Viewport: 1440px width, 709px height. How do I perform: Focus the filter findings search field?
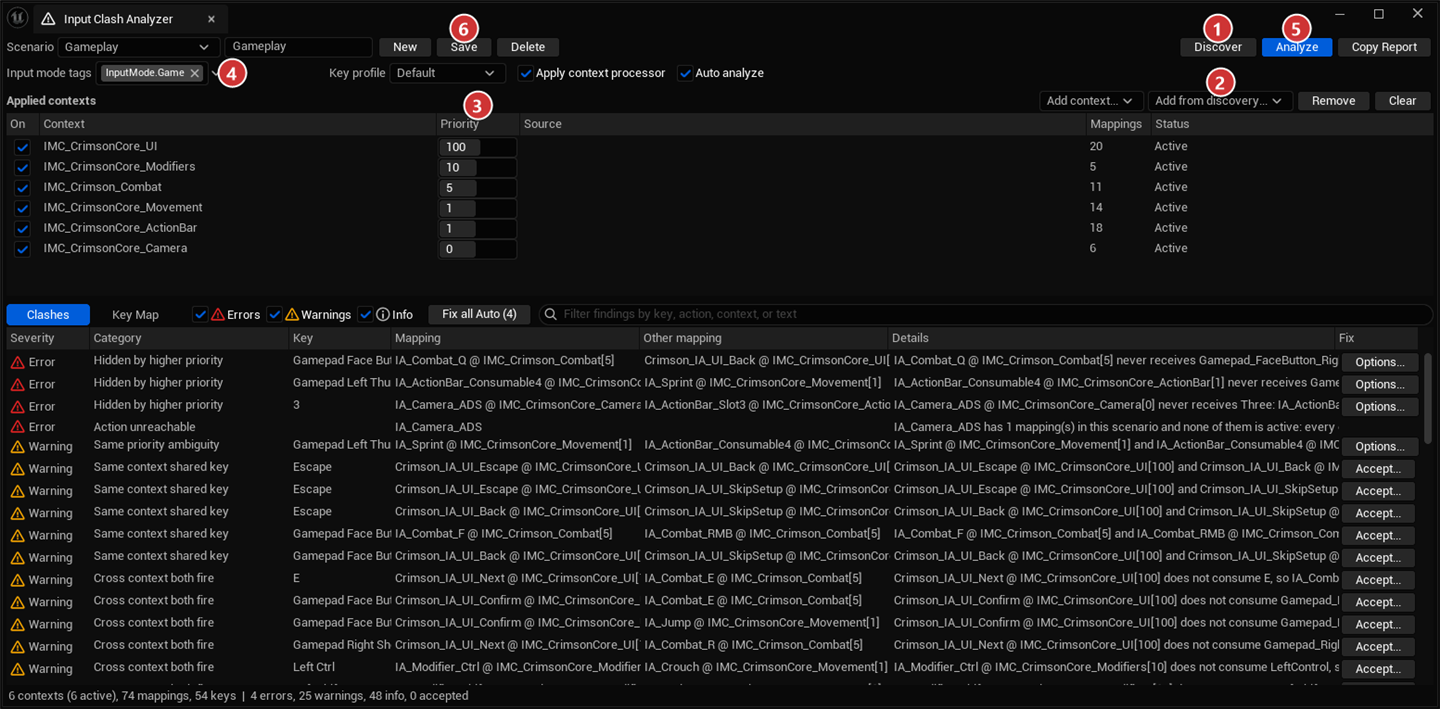tap(985, 314)
